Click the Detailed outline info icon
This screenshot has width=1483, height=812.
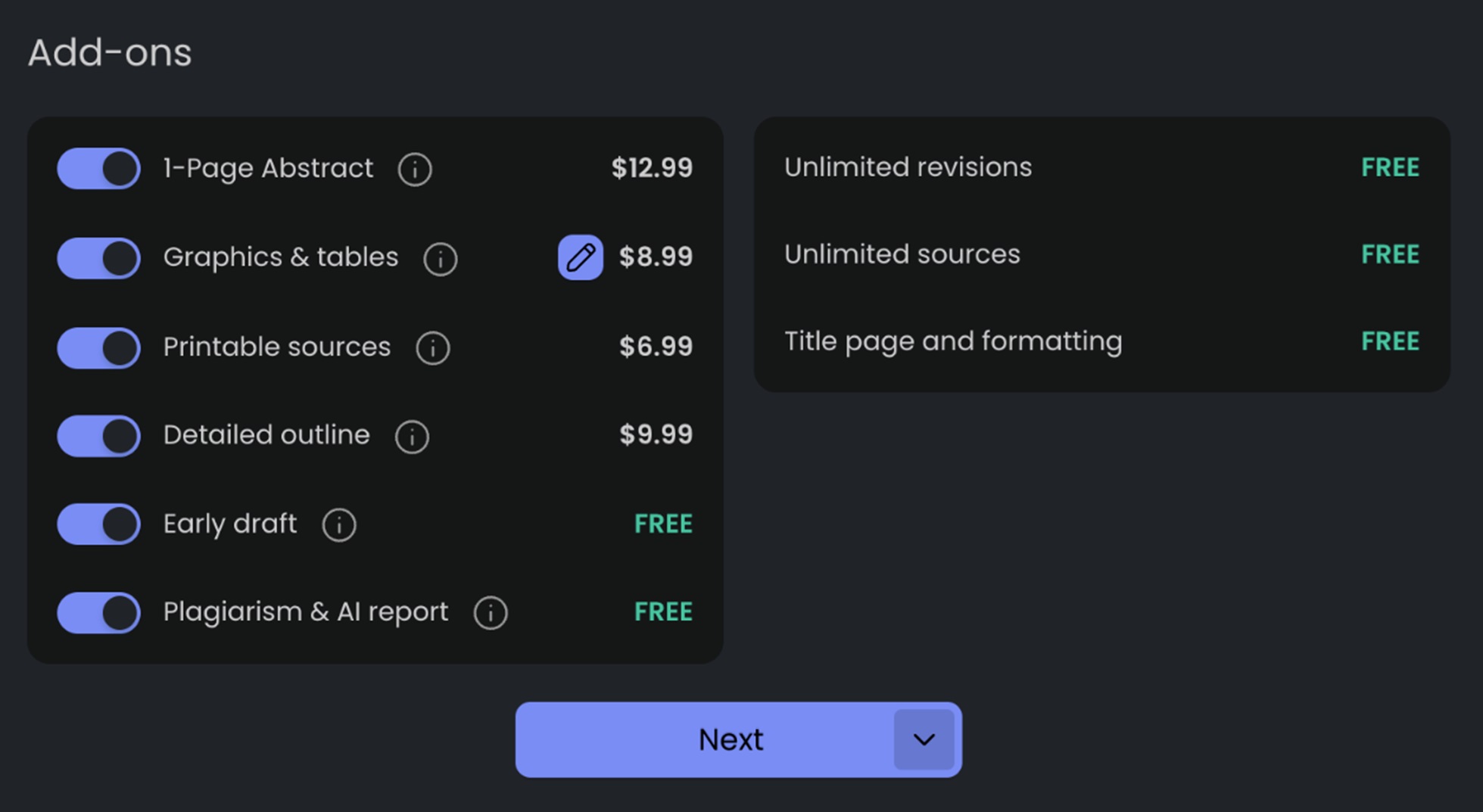click(412, 437)
